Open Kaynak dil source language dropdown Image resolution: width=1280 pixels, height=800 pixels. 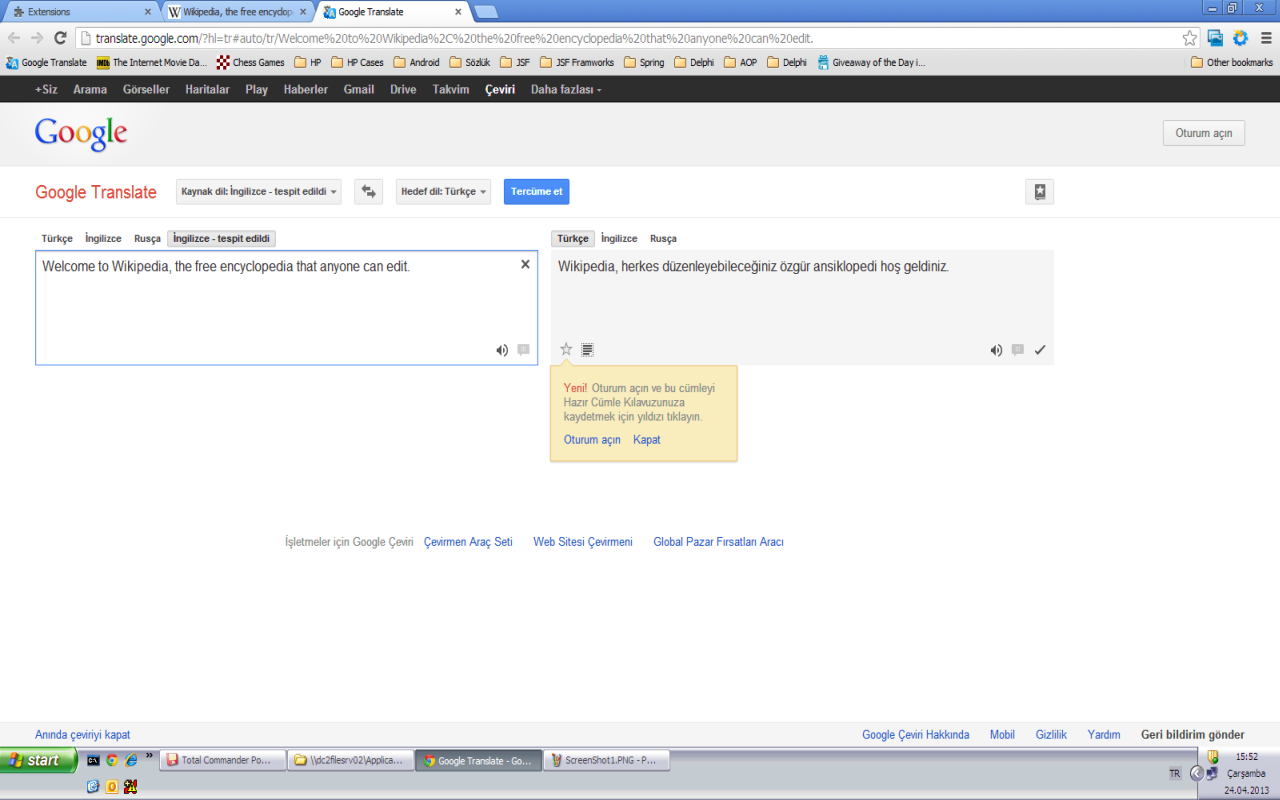click(x=259, y=191)
